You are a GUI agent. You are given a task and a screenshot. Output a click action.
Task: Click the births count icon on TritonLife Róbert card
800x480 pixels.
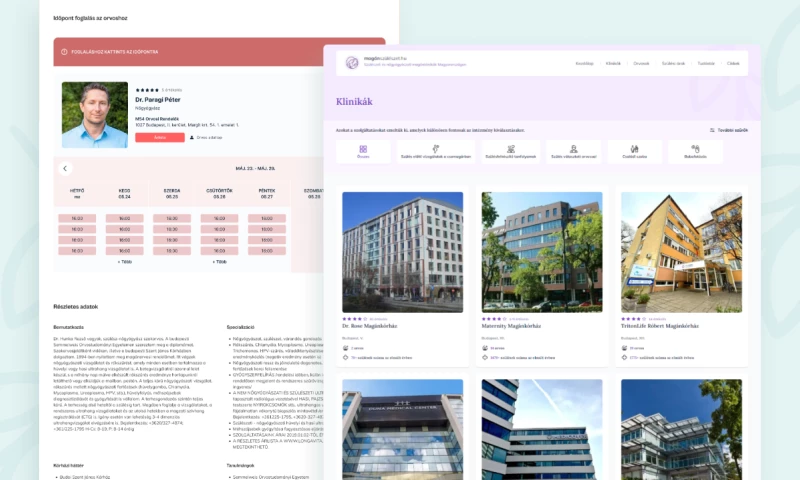click(x=624, y=358)
